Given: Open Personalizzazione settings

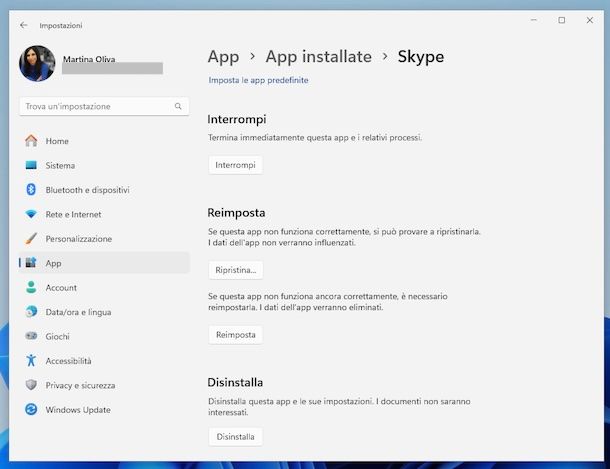Looking at the screenshot, I should 104,239.
